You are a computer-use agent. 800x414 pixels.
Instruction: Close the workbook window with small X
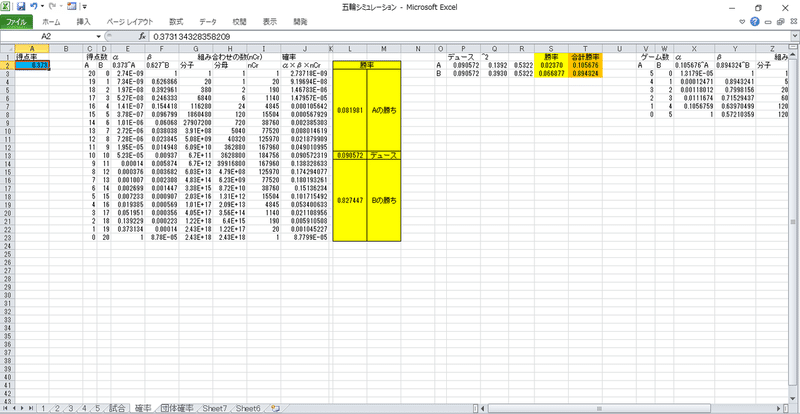[x=792, y=22]
